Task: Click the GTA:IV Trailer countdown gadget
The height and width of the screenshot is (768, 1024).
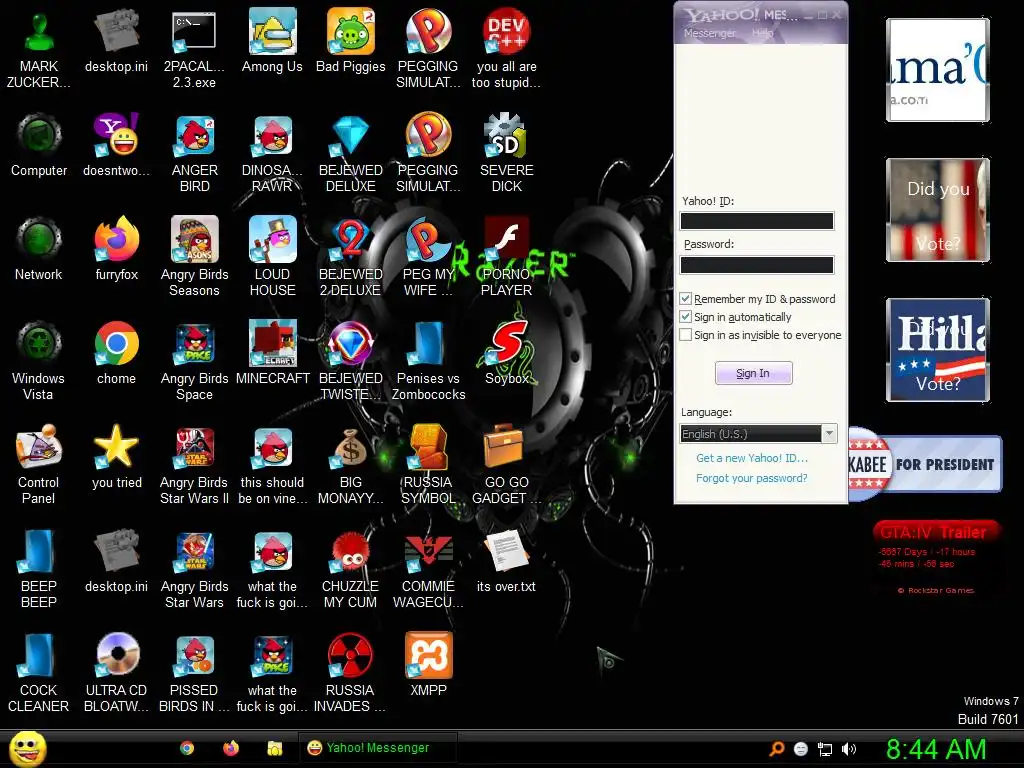Action: click(935, 558)
